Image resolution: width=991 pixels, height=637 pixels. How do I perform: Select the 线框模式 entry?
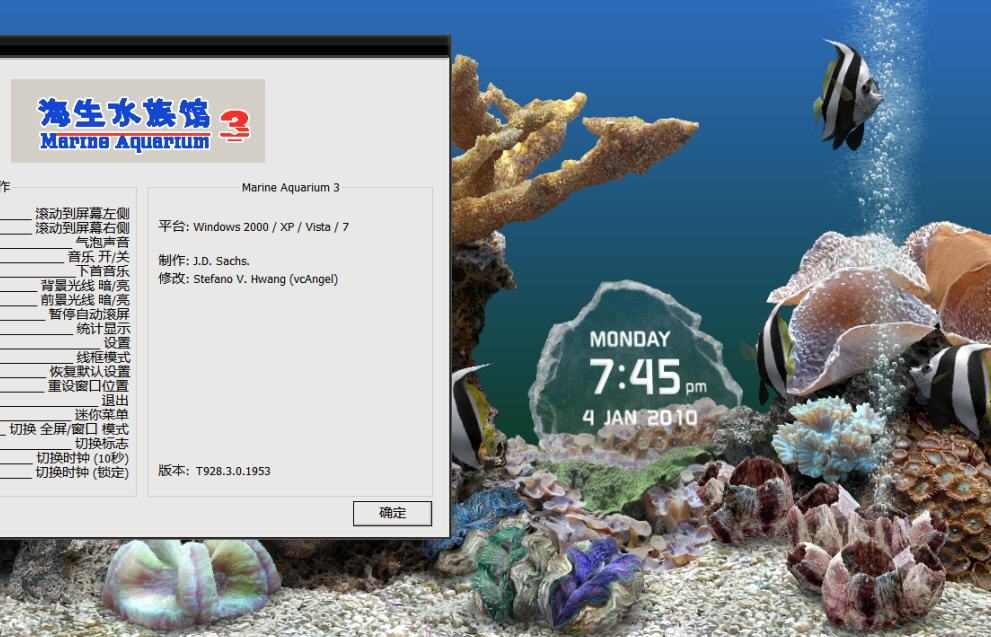(103, 358)
